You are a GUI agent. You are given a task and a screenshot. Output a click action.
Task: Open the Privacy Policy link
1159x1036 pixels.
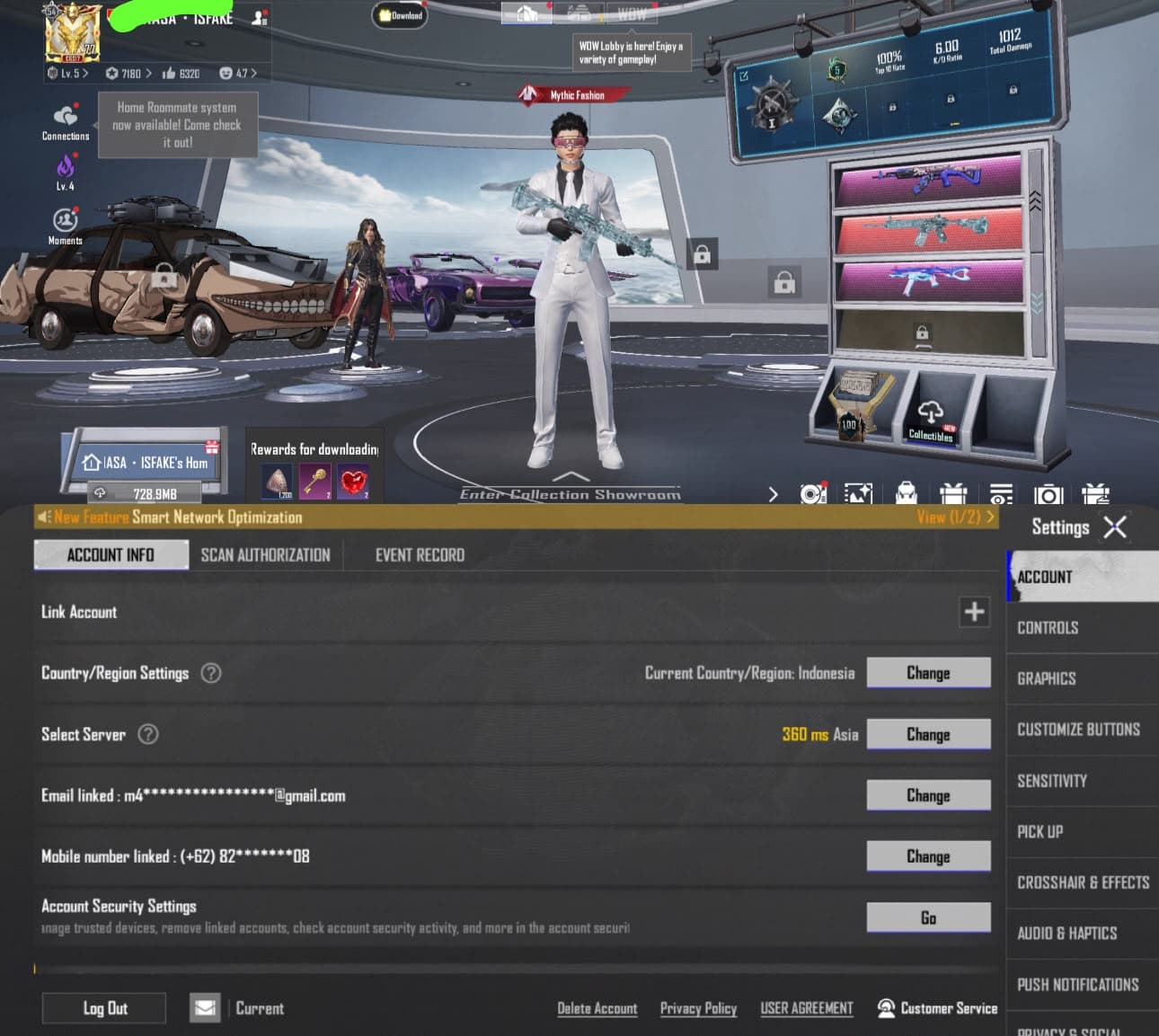[x=698, y=1008]
